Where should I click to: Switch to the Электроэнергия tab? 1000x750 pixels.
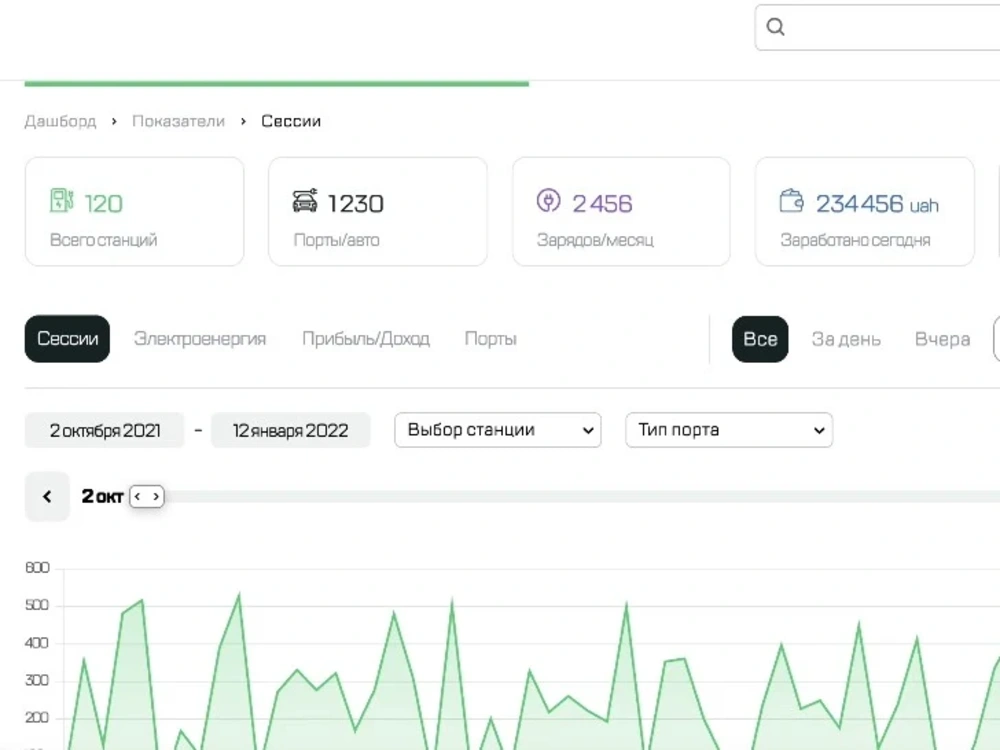click(199, 339)
